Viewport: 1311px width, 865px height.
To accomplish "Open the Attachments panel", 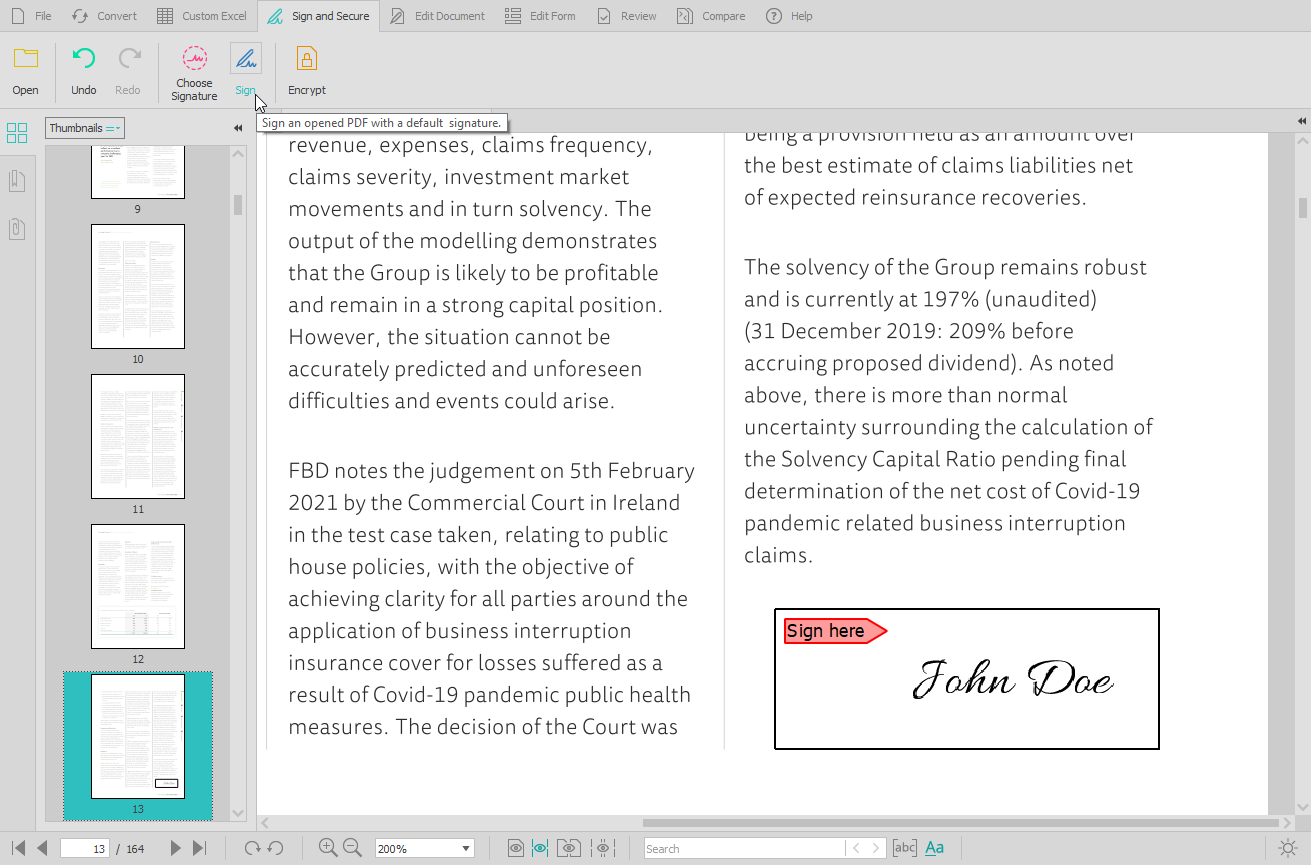I will tap(16, 229).
